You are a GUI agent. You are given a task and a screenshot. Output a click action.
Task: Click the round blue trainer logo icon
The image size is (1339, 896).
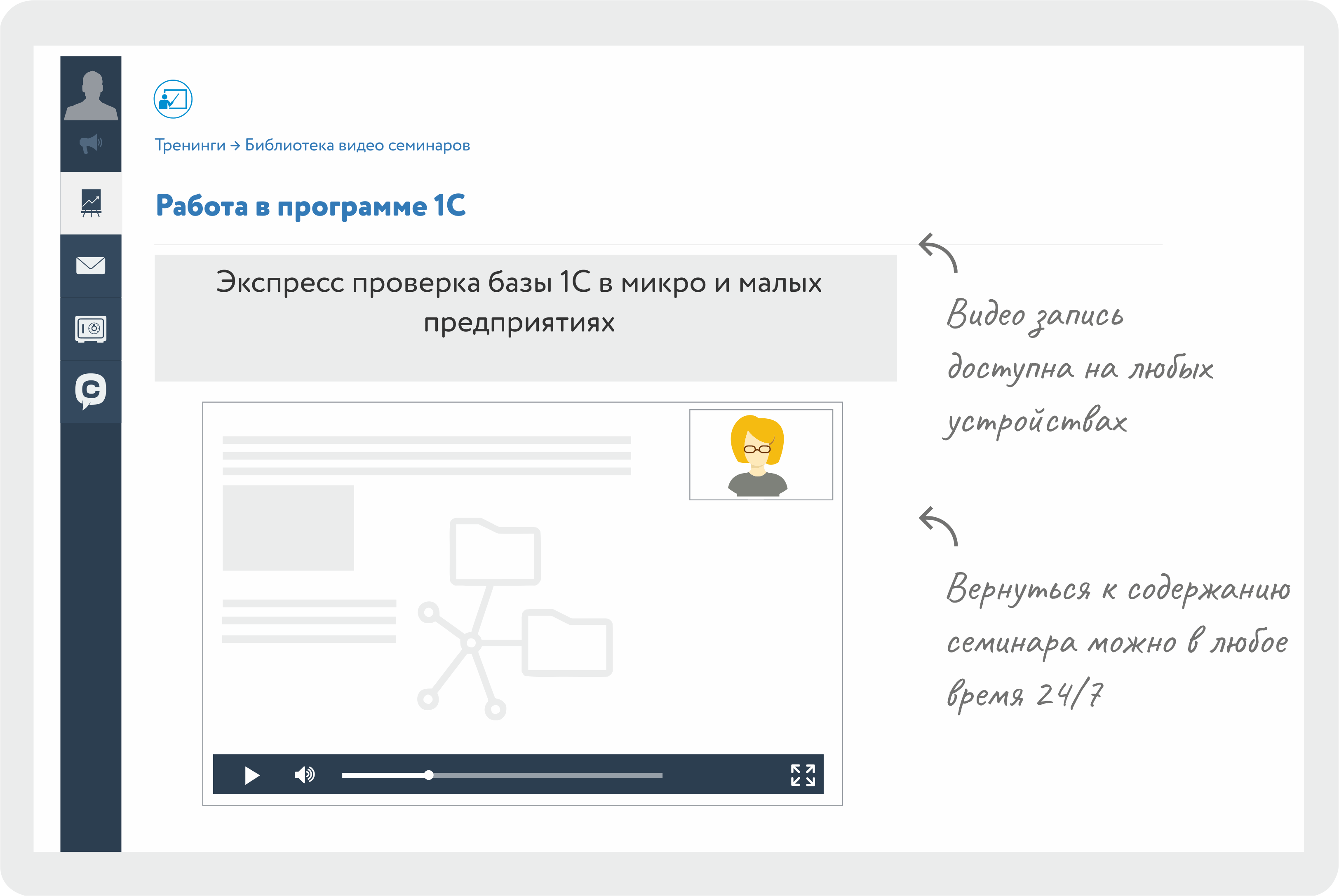pyautogui.click(x=173, y=99)
